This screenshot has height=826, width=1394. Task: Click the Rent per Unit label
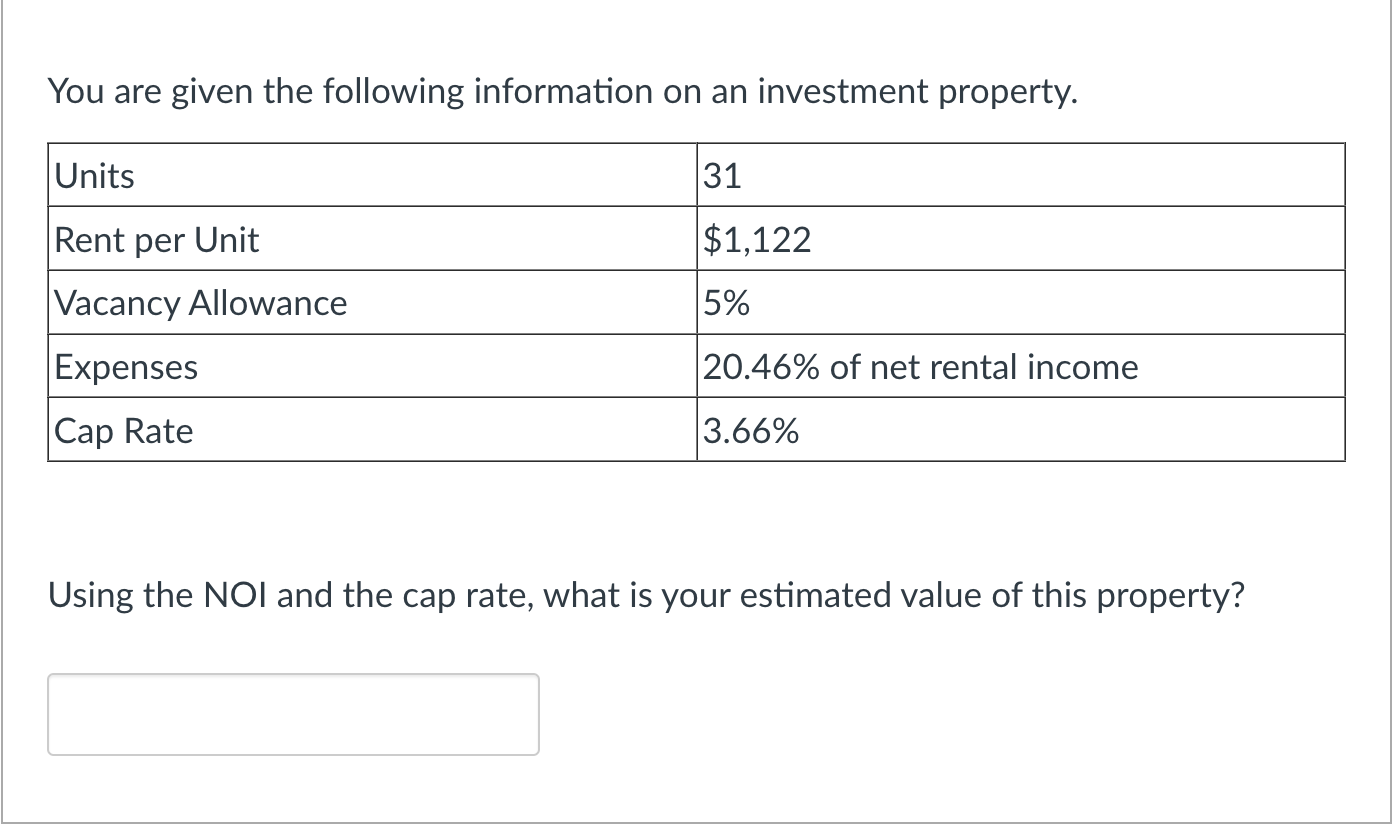point(156,239)
